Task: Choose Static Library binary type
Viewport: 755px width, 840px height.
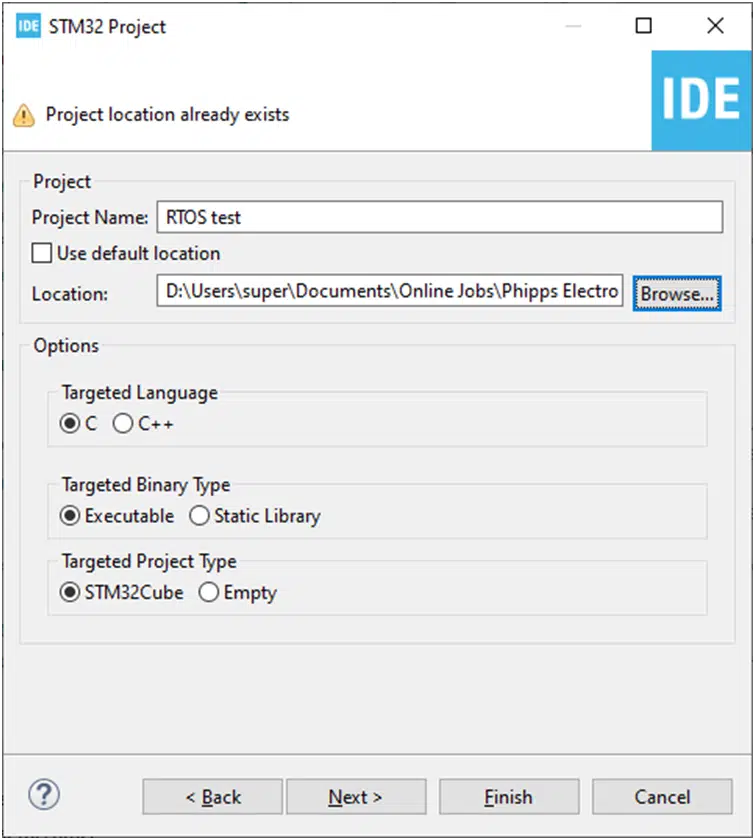Action: tap(199, 516)
